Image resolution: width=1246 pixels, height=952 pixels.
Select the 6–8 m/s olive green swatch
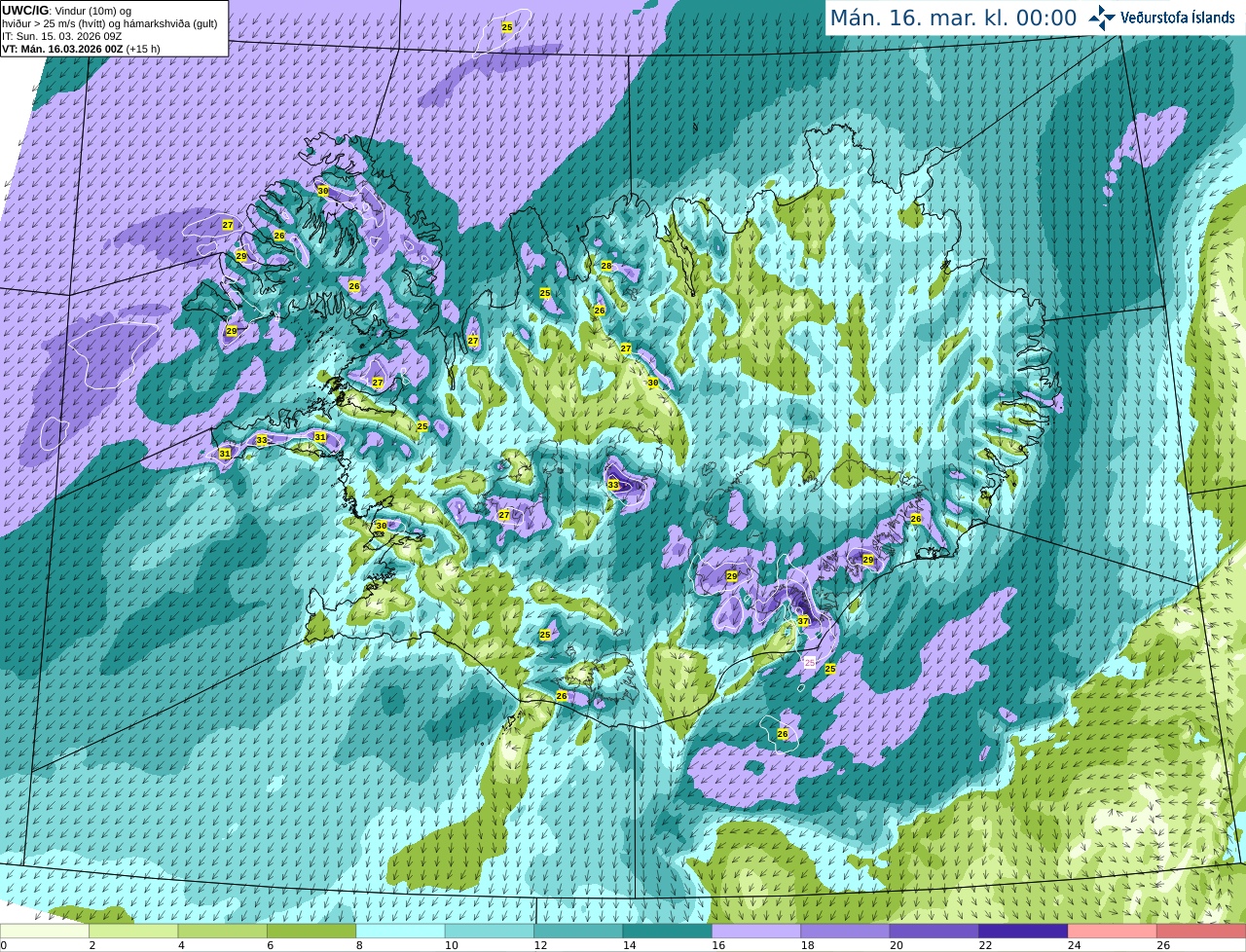tap(312, 931)
